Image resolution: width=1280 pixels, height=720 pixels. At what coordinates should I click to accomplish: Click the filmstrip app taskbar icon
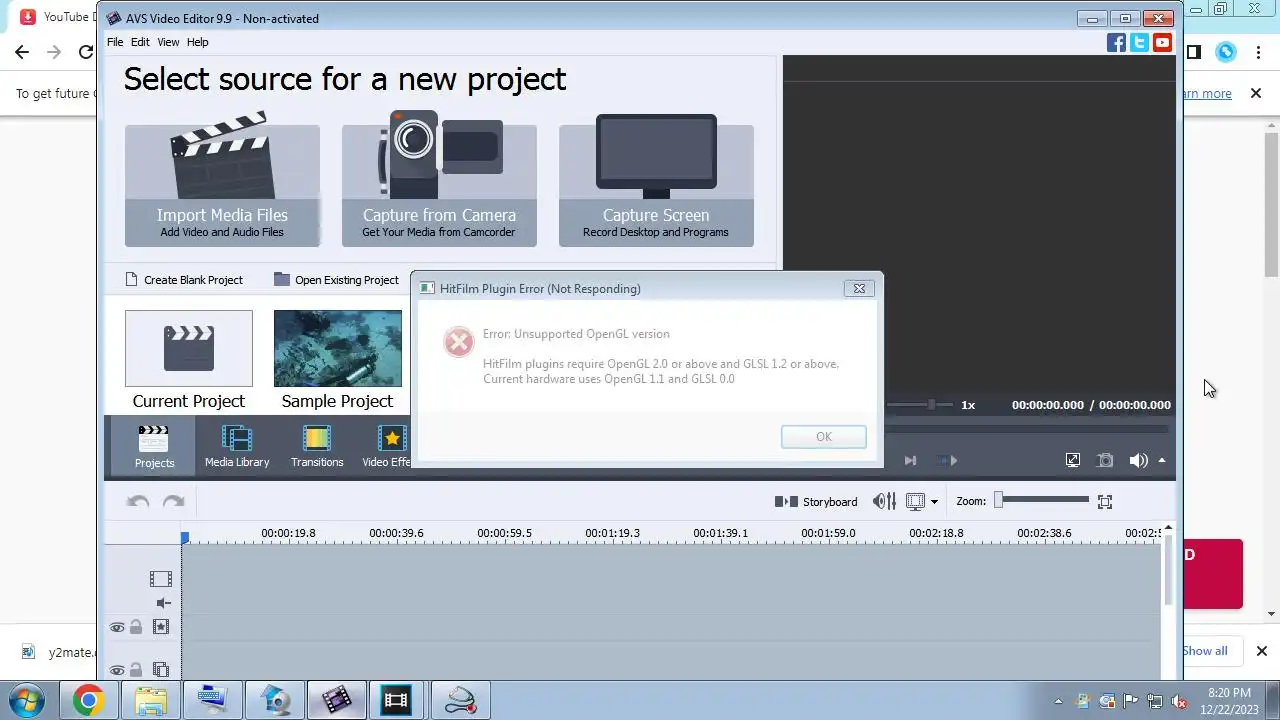[x=397, y=700]
